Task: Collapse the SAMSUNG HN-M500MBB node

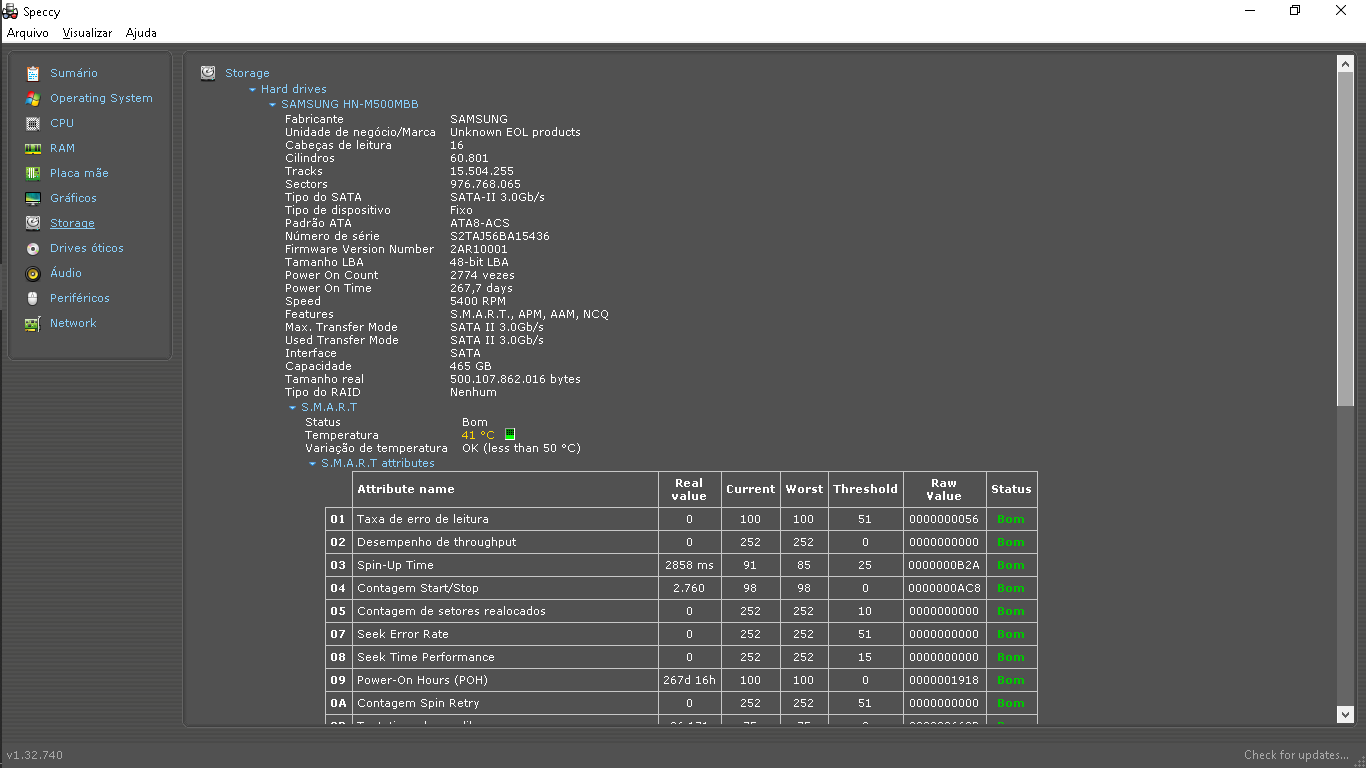Action: click(x=272, y=104)
